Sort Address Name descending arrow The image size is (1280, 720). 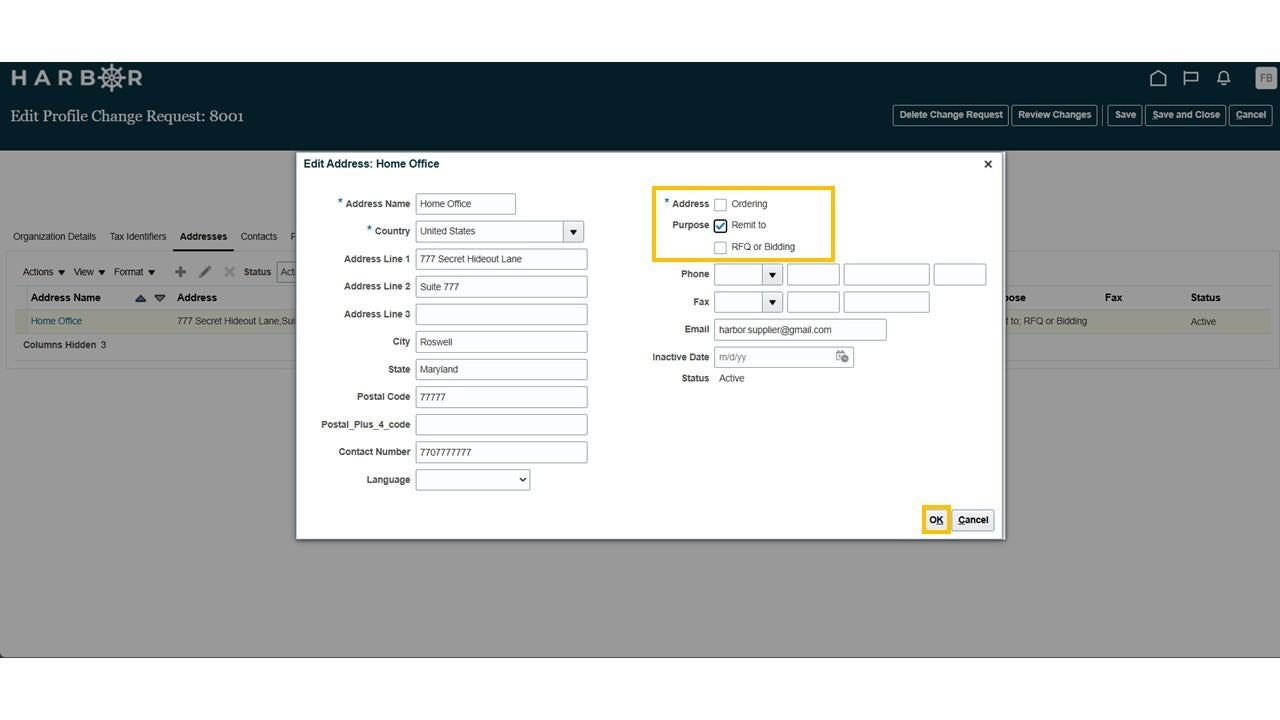click(x=159, y=298)
